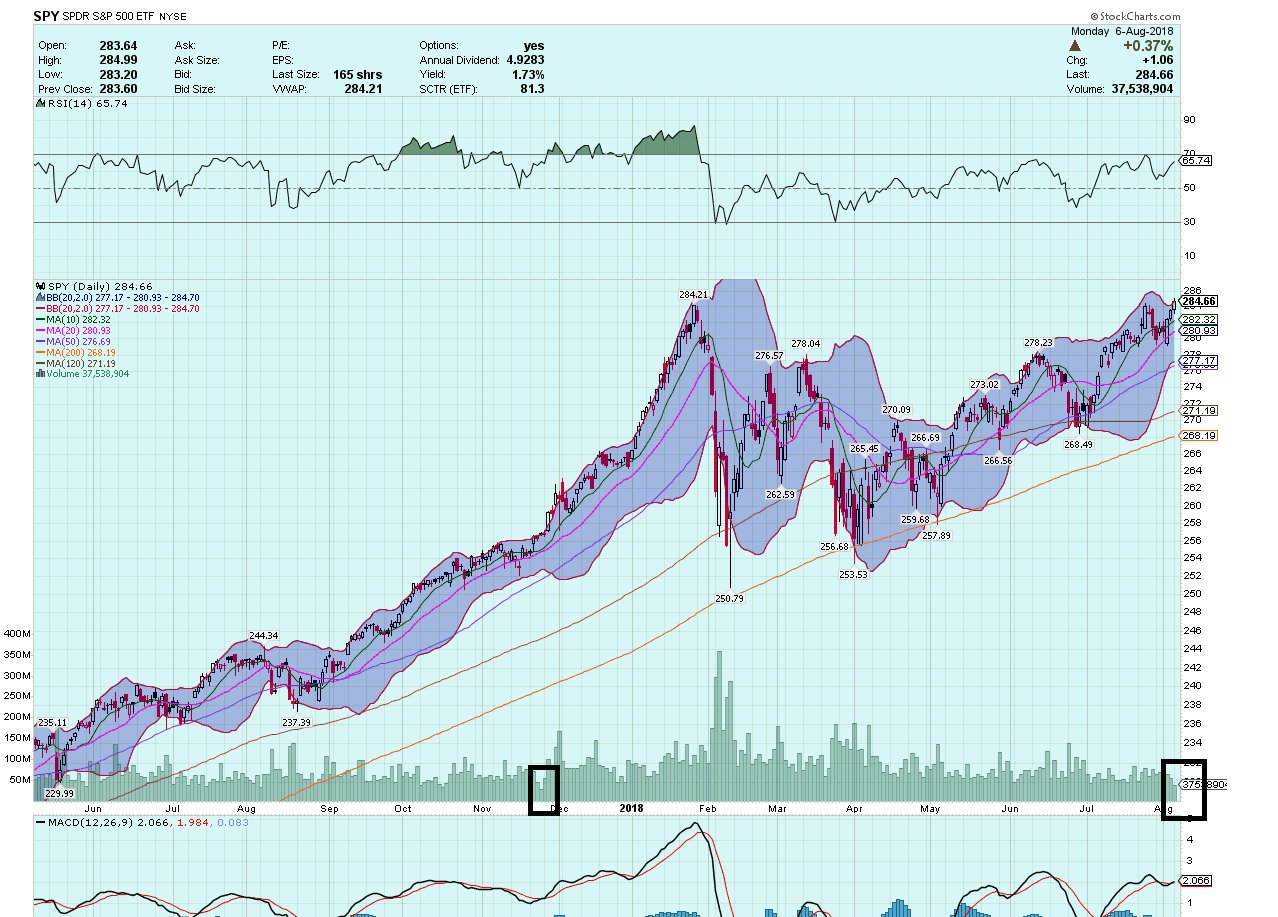Select the +0.37% percent change value
The height and width of the screenshot is (917, 1278).
[1148, 46]
